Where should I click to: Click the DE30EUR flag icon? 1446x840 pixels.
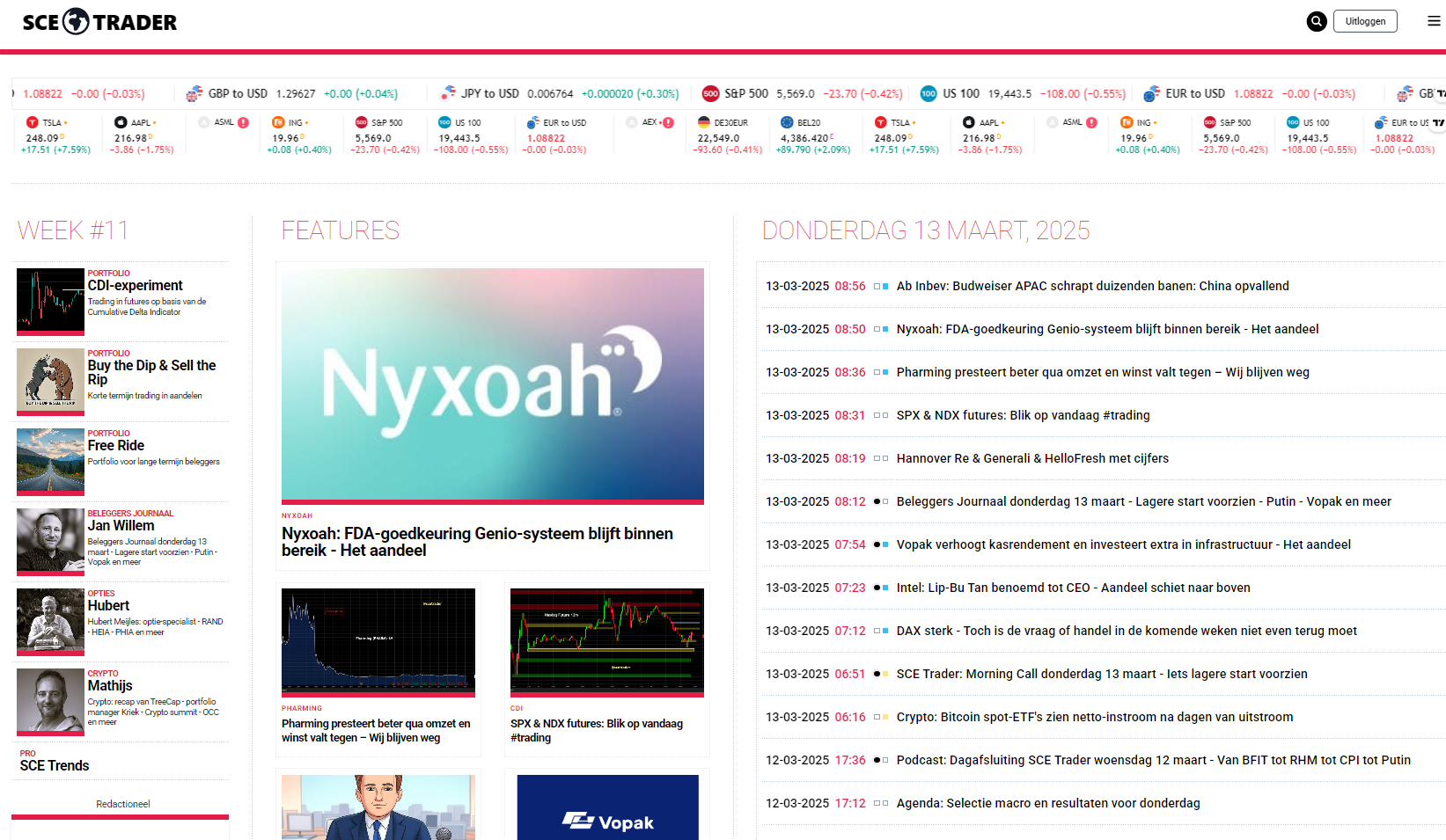point(704,122)
